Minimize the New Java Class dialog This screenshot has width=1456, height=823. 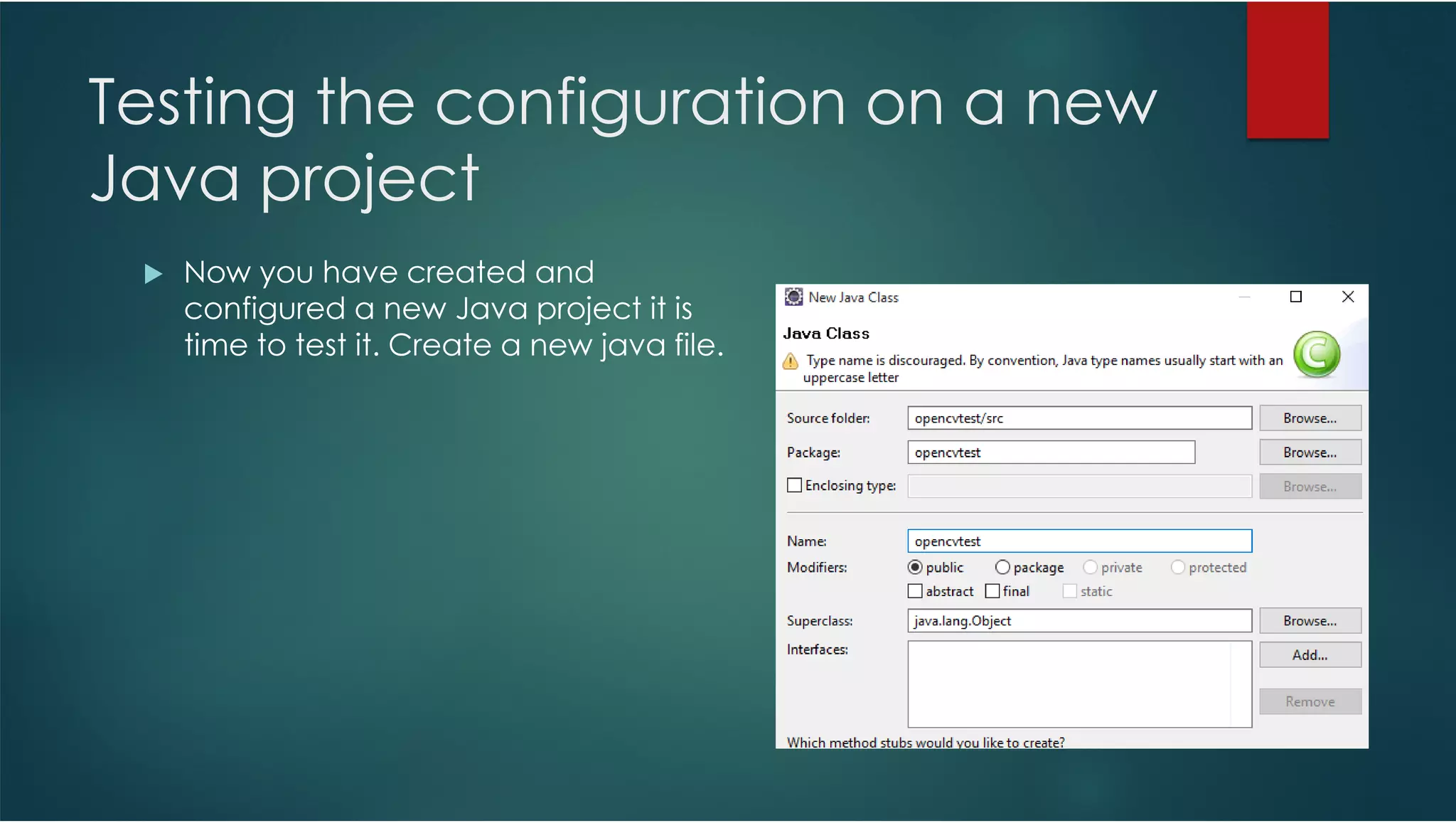coord(1244,297)
